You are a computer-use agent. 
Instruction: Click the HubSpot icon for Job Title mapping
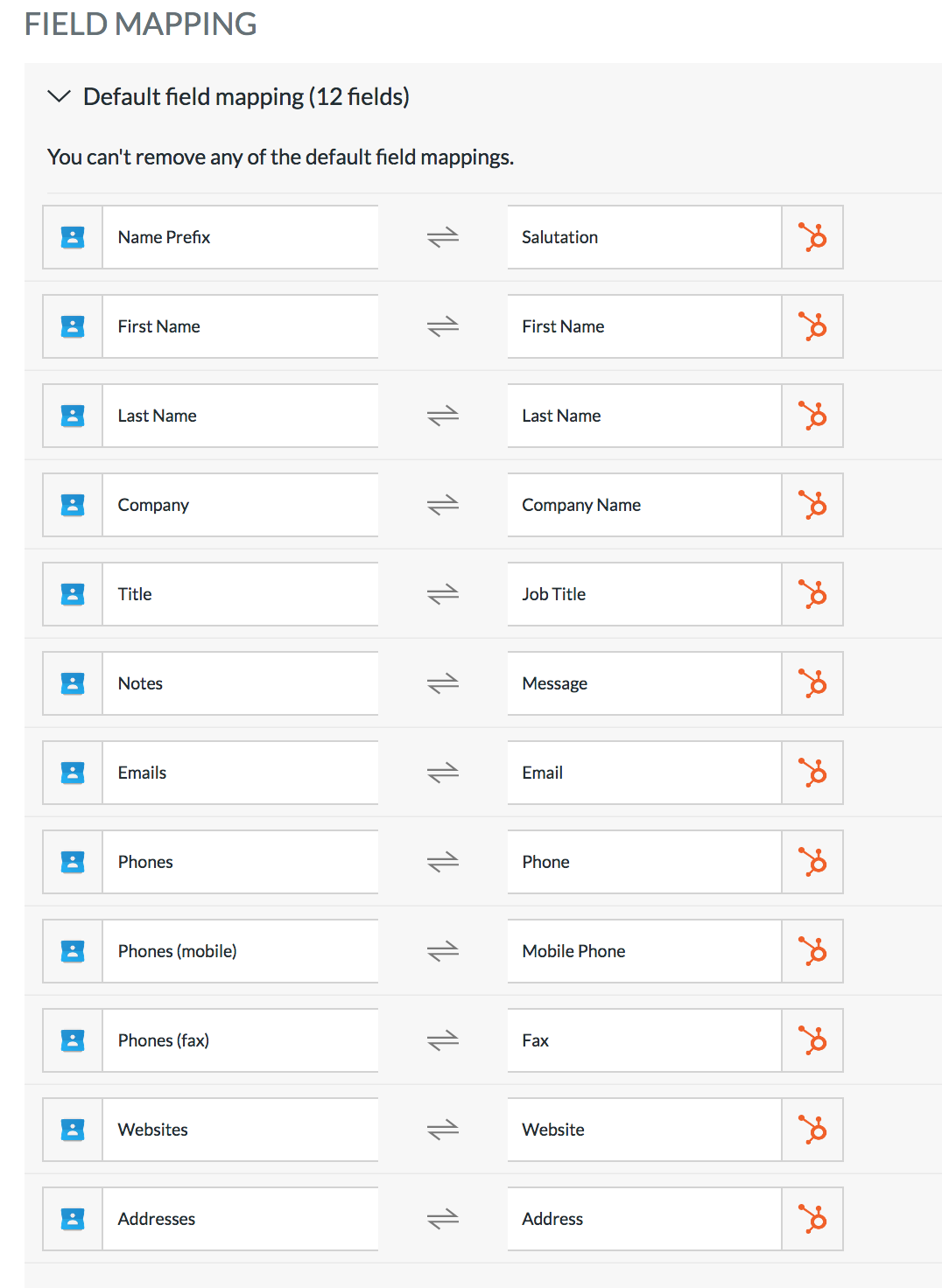(x=812, y=594)
